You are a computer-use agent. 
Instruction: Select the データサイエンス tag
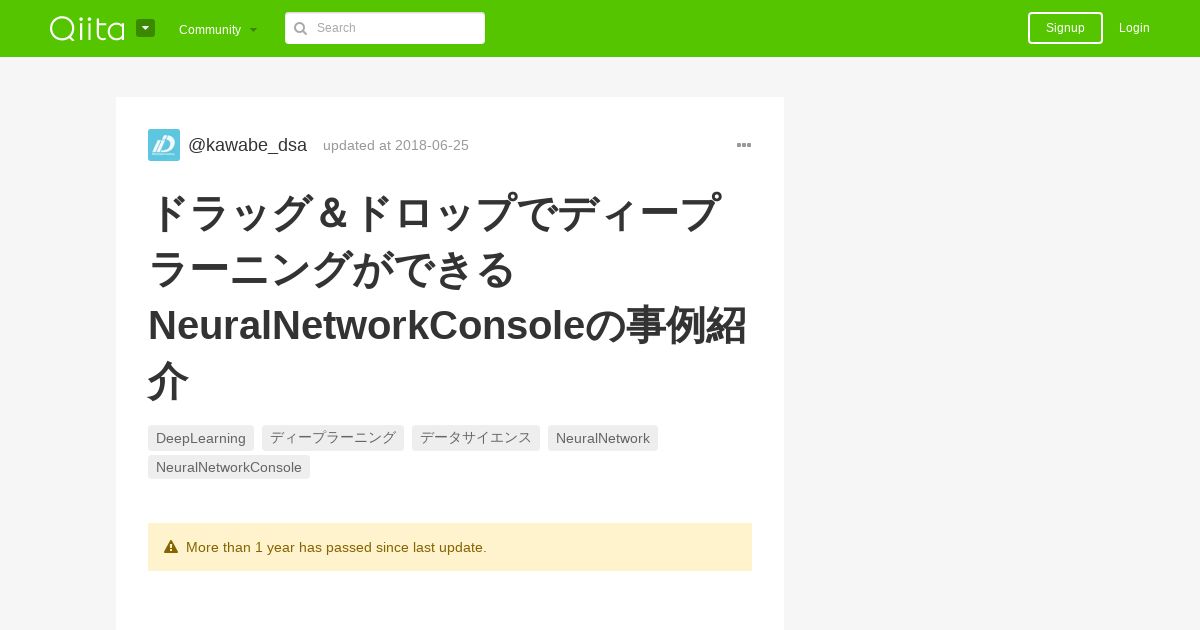pos(476,438)
